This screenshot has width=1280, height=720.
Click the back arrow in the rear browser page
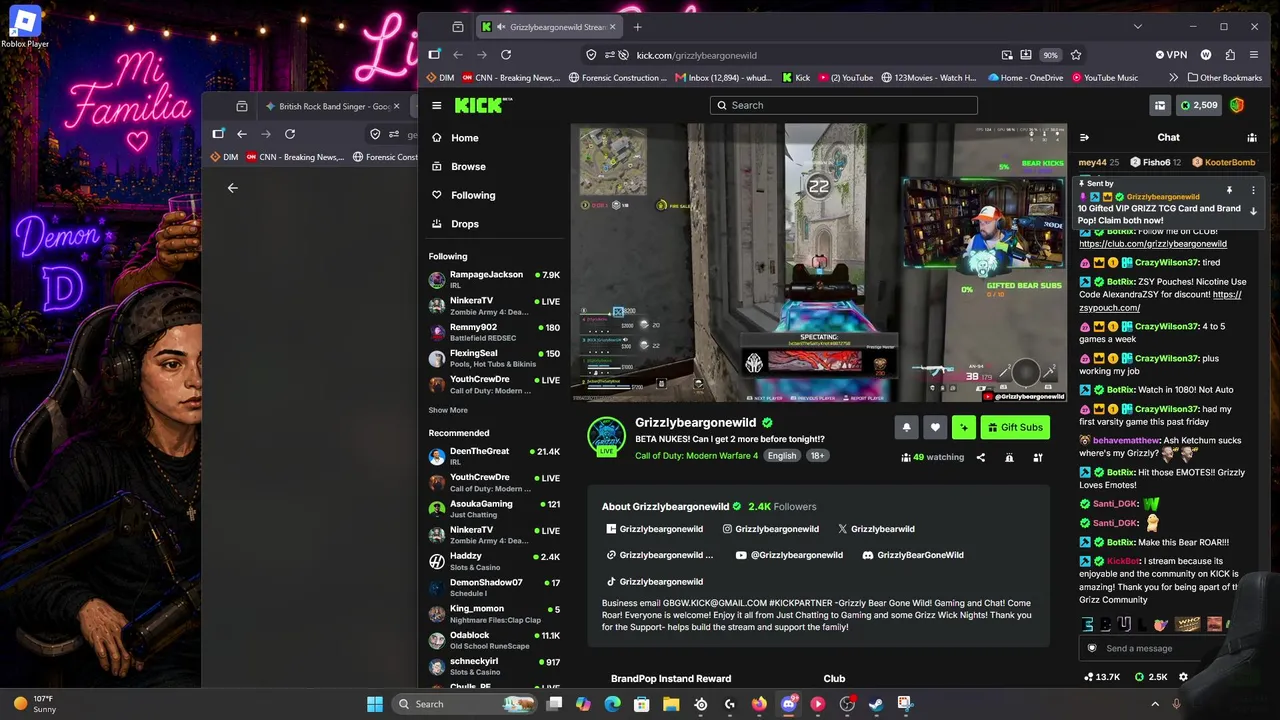click(232, 188)
